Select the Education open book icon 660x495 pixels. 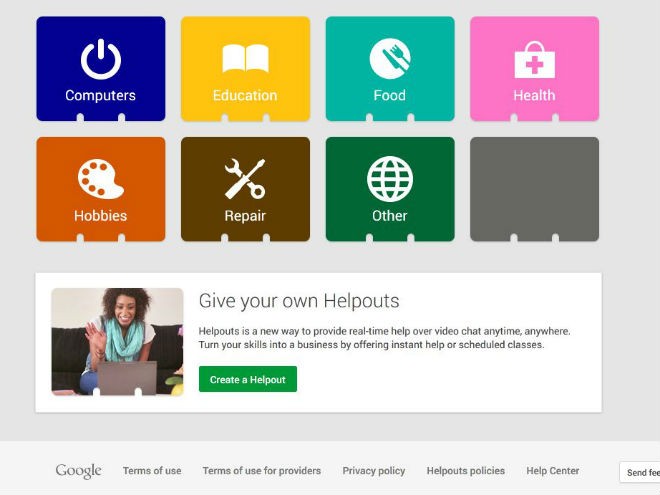point(245,58)
